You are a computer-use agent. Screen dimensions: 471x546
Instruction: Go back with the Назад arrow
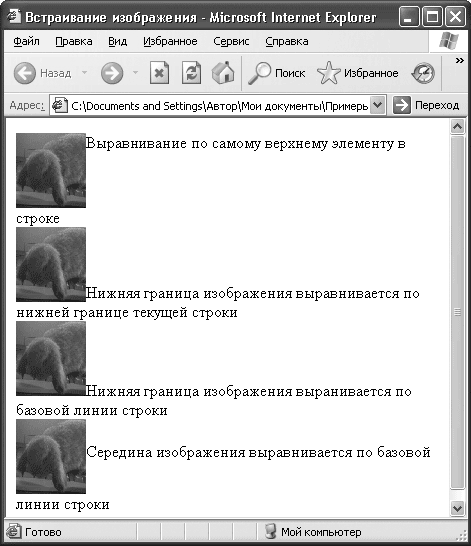pos(24,73)
